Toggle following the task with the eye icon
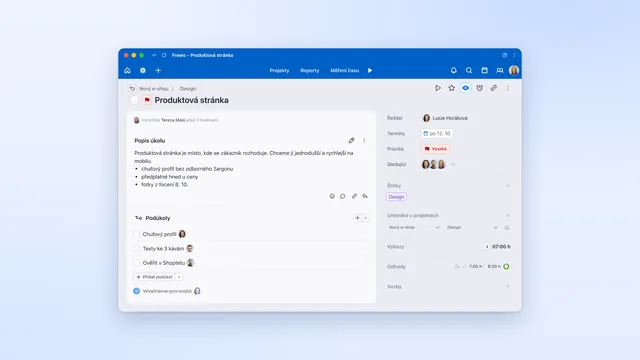The height and width of the screenshot is (360, 640). point(465,88)
